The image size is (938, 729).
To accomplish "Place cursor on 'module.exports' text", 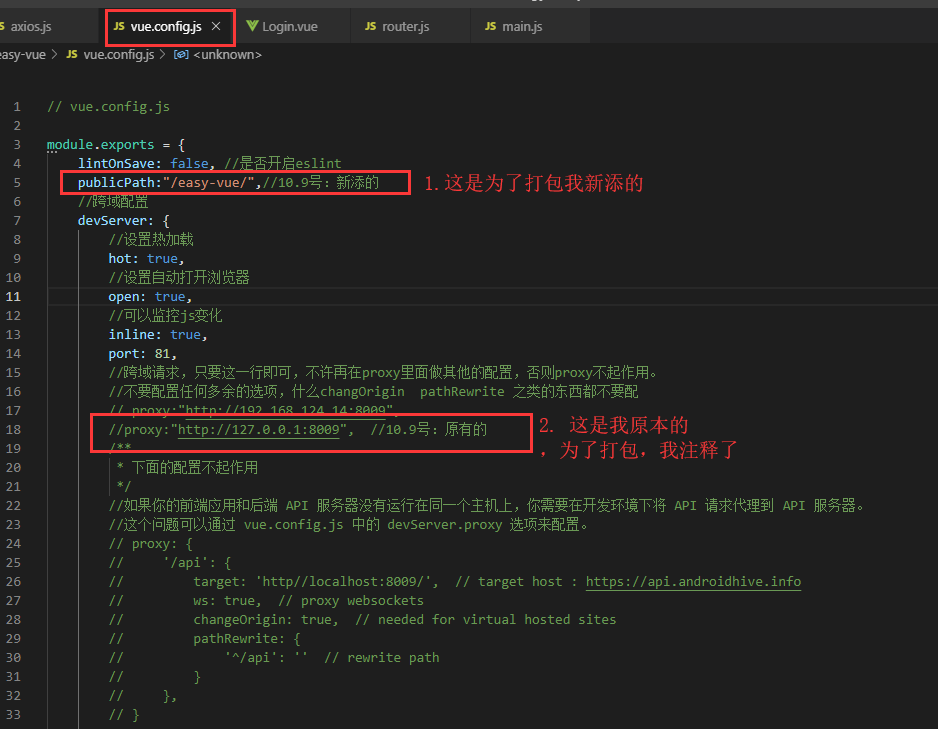I will click(100, 145).
